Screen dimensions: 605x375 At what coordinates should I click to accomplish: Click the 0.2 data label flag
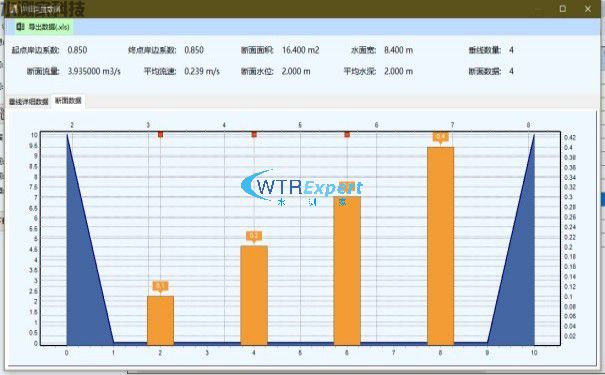pyautogui.click(x=254, y=236)
